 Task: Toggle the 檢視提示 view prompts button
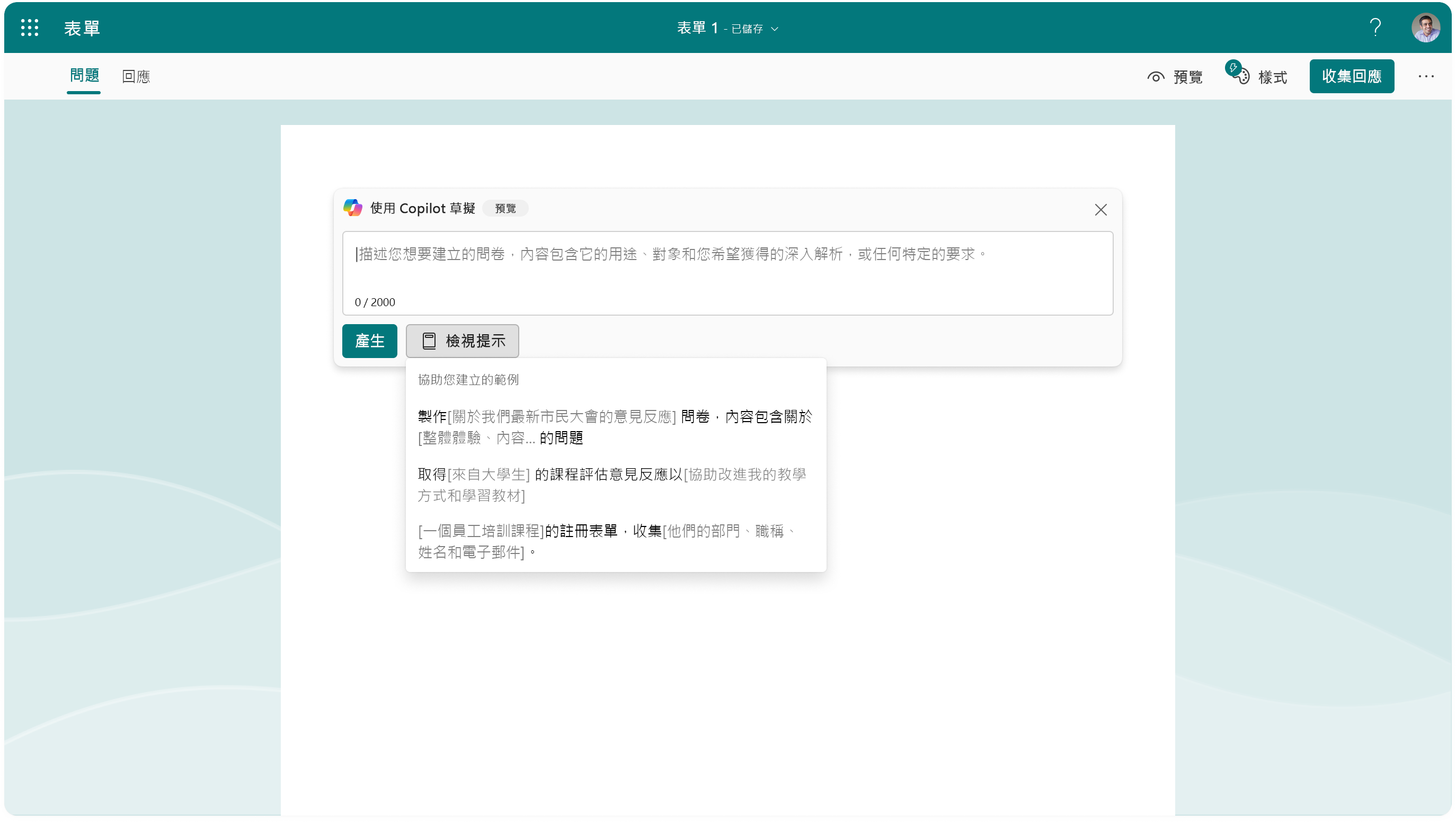[x=463, y=341]
